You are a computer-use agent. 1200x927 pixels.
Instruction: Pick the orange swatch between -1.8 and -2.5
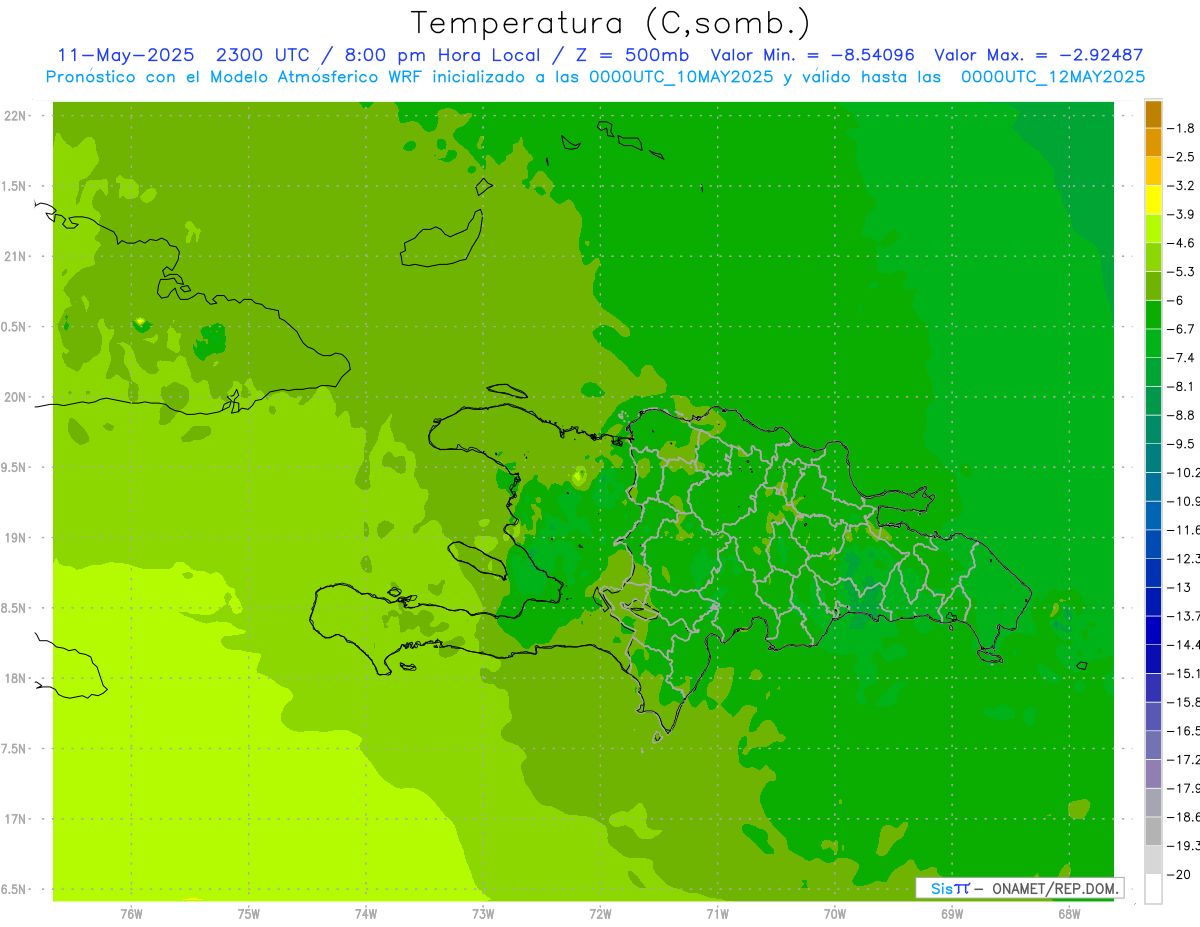click(x=1153, y=142)
